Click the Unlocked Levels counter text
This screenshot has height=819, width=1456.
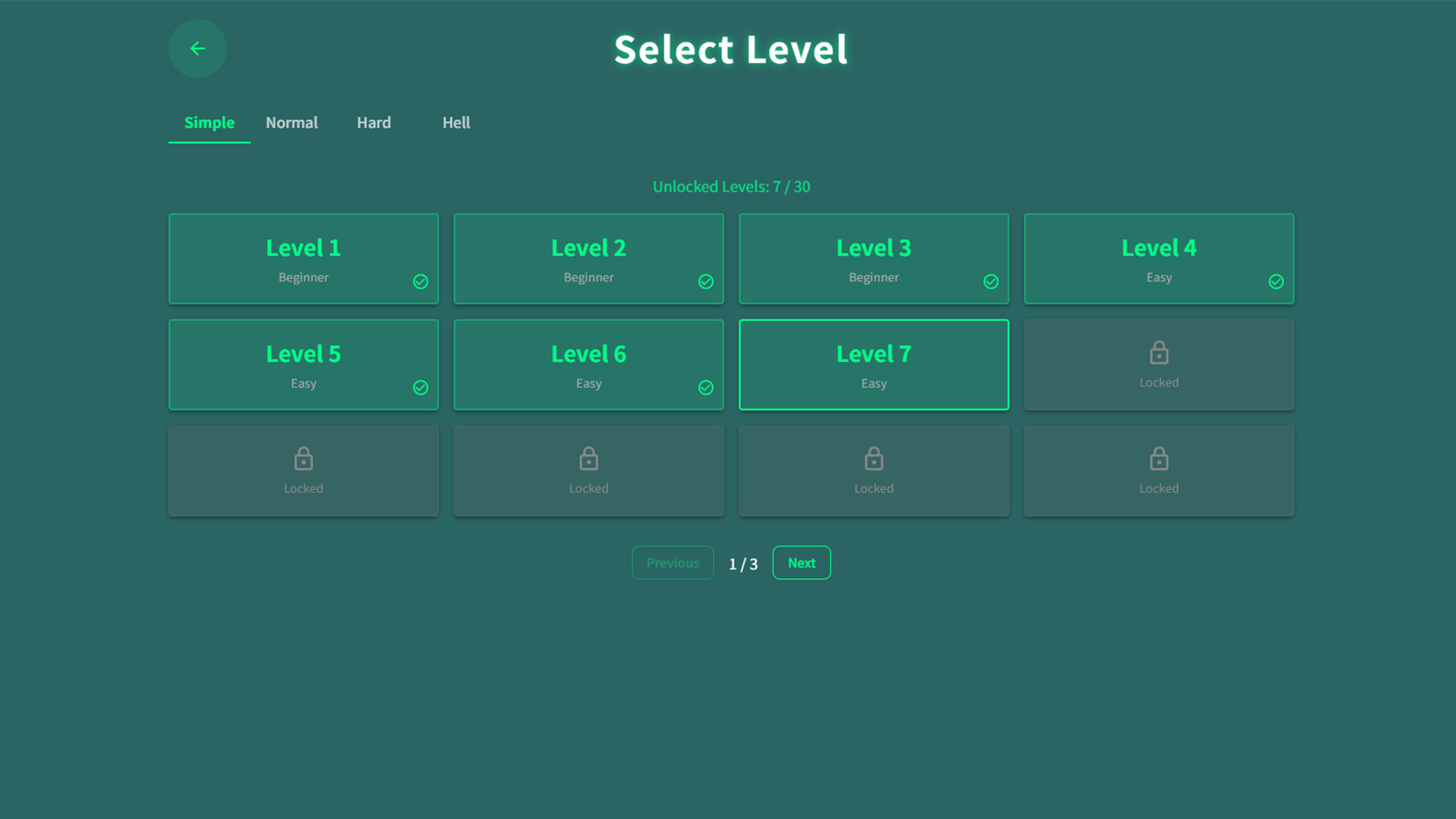click(x=731, y=187)
